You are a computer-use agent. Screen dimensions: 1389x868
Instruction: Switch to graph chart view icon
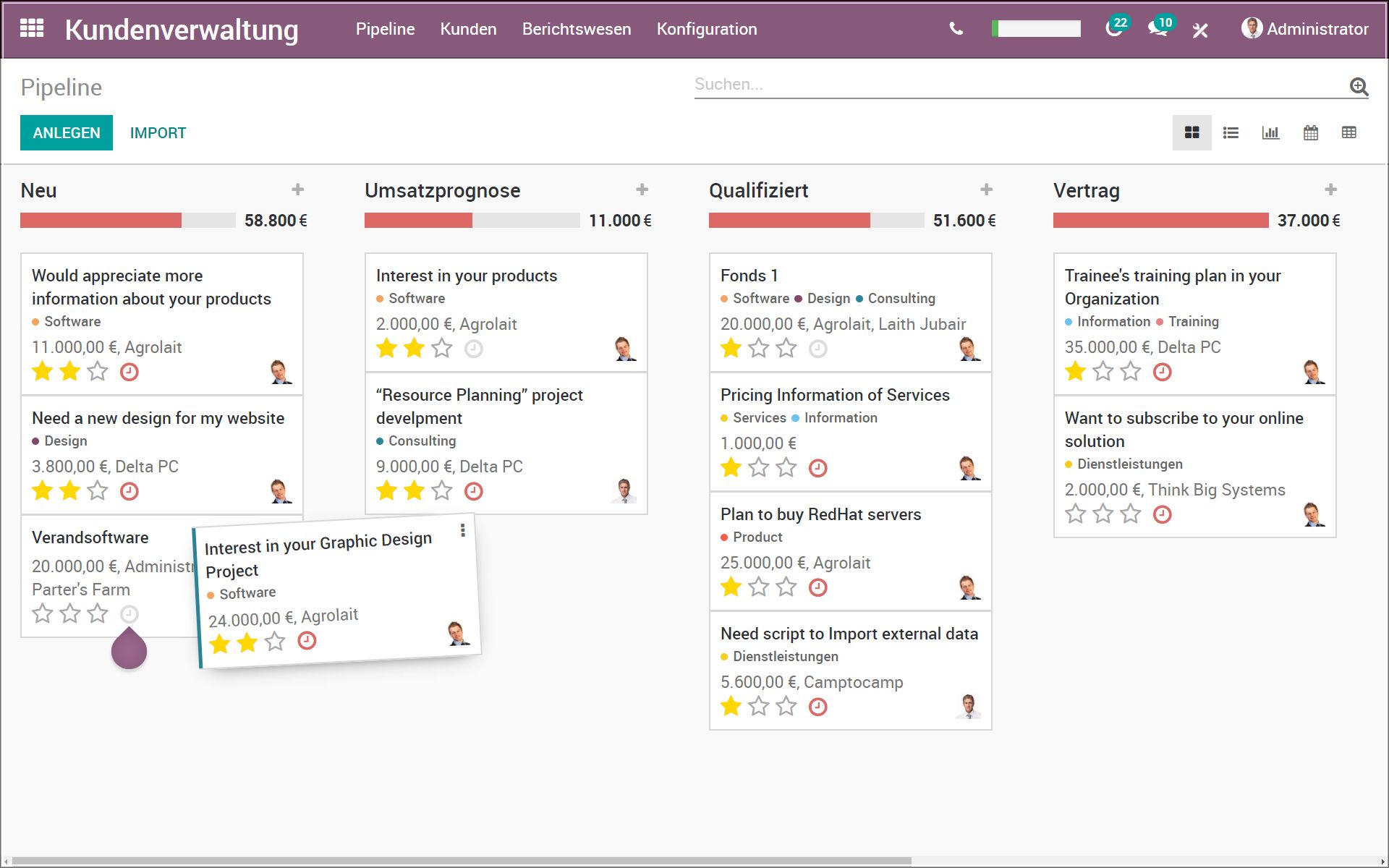click(1270, 133)
